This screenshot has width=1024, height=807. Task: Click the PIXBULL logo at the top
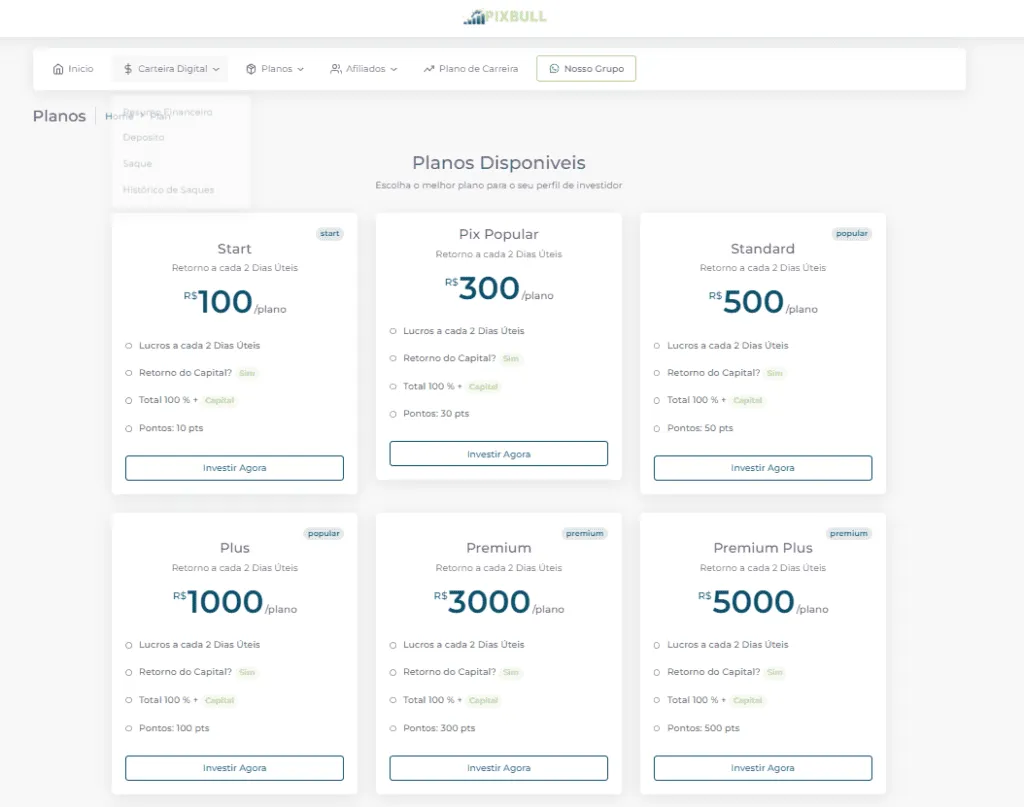[504, 16]
